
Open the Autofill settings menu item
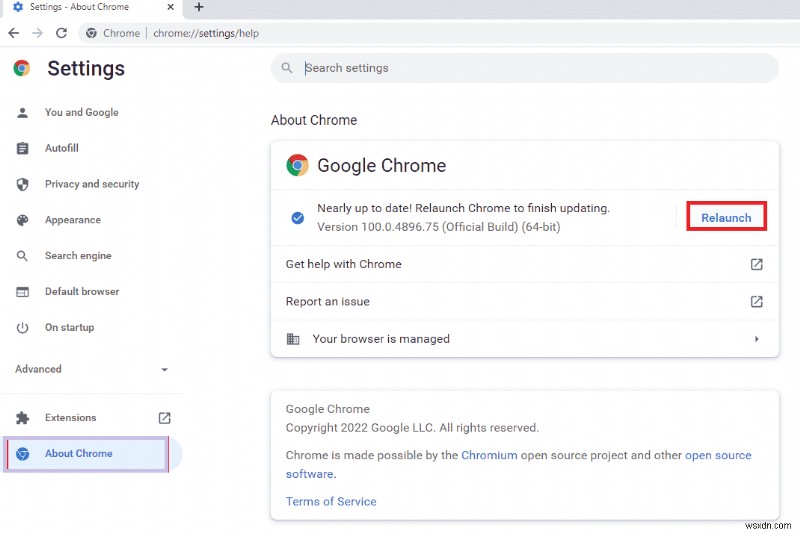(x=61, y=148)
